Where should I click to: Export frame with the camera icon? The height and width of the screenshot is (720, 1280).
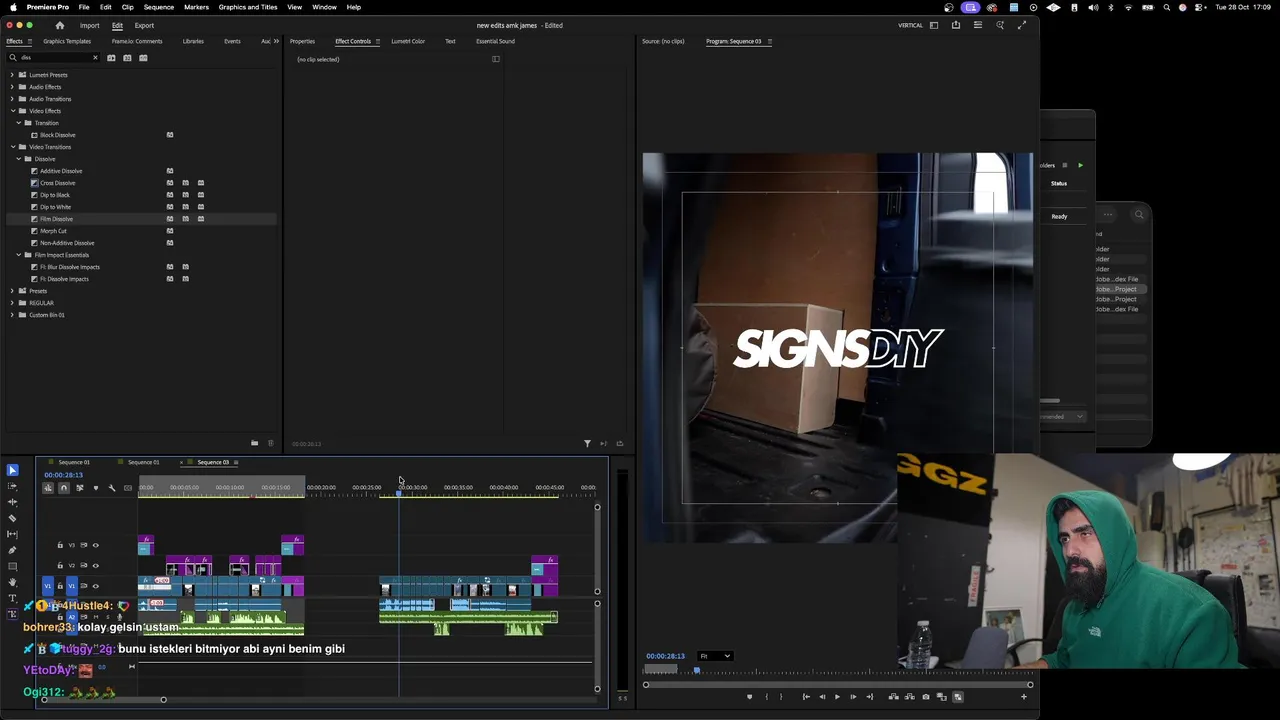[926, 697]
